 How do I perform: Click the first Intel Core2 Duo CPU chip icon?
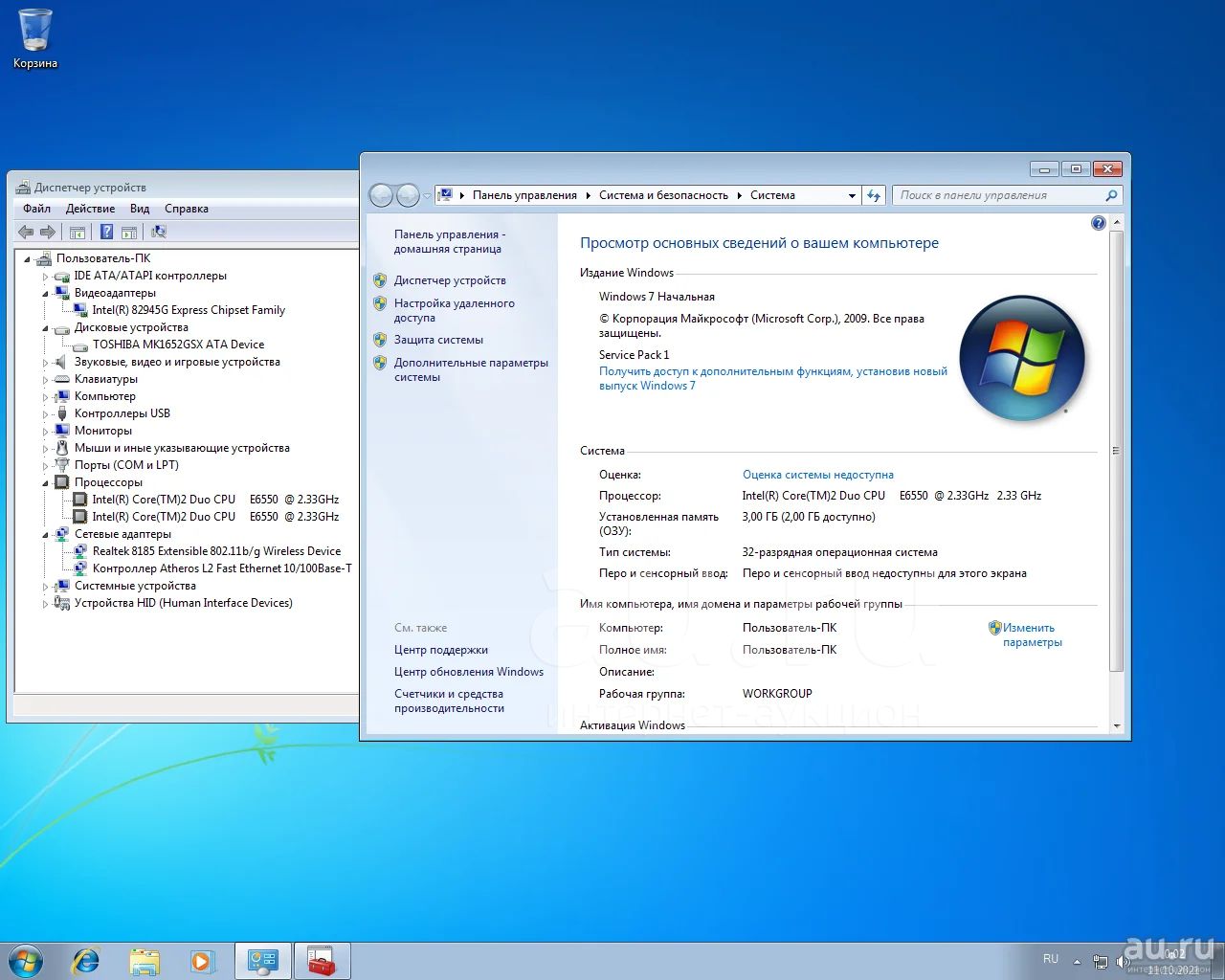click(81, 500)
